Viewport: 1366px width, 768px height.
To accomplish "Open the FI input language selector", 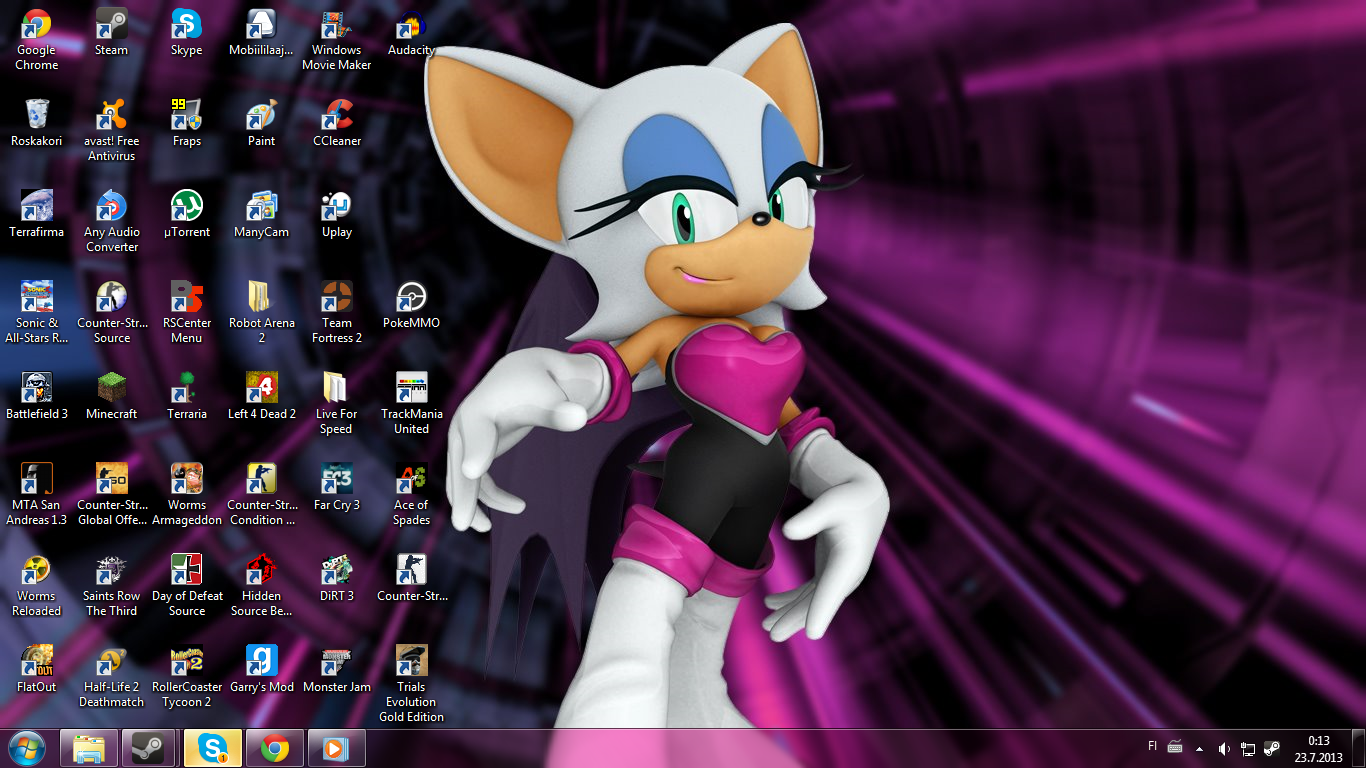I will pyautogui.click(x=1152, y=746).
